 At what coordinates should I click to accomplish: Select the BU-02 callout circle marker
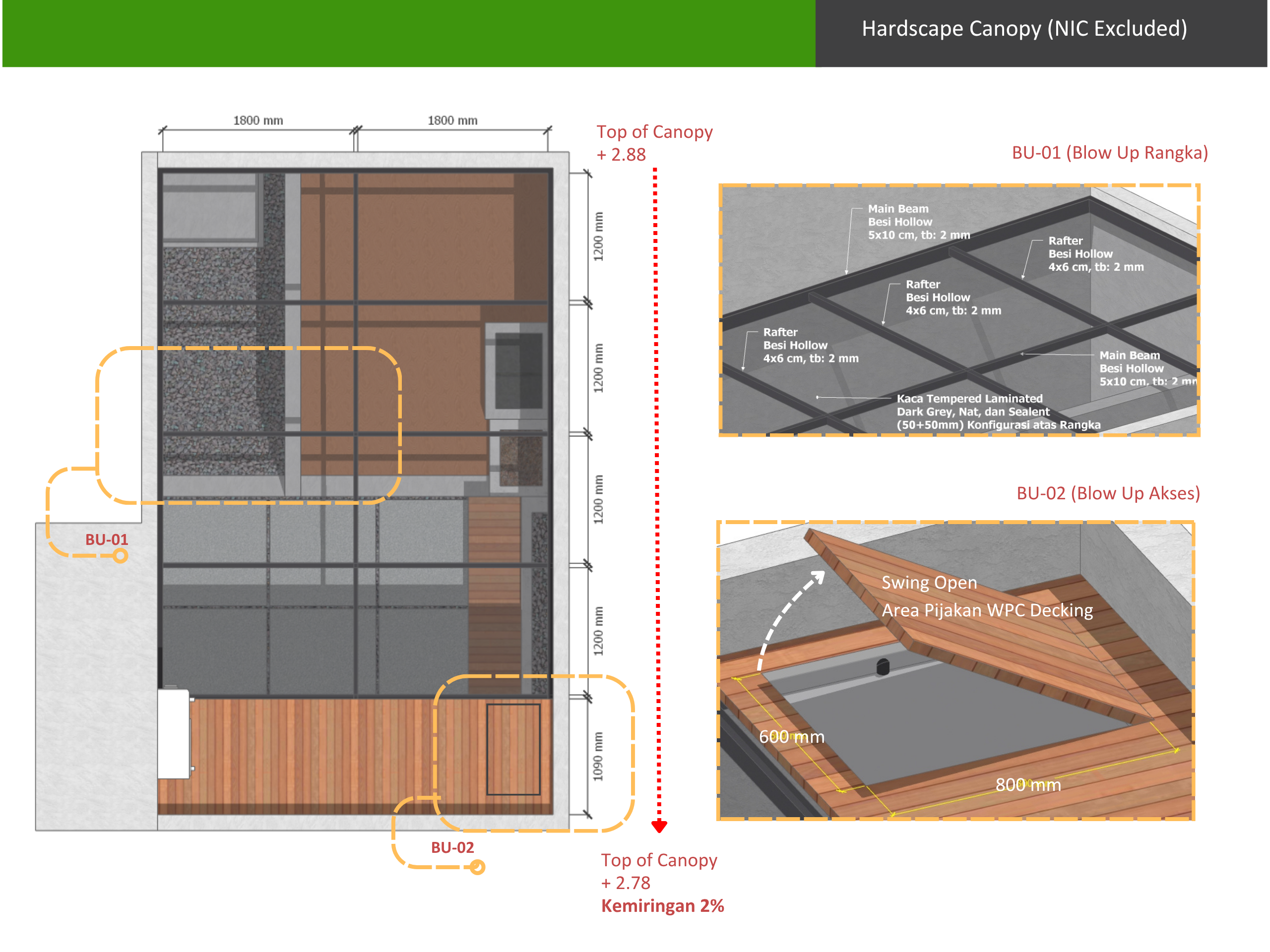pos(477,867)
